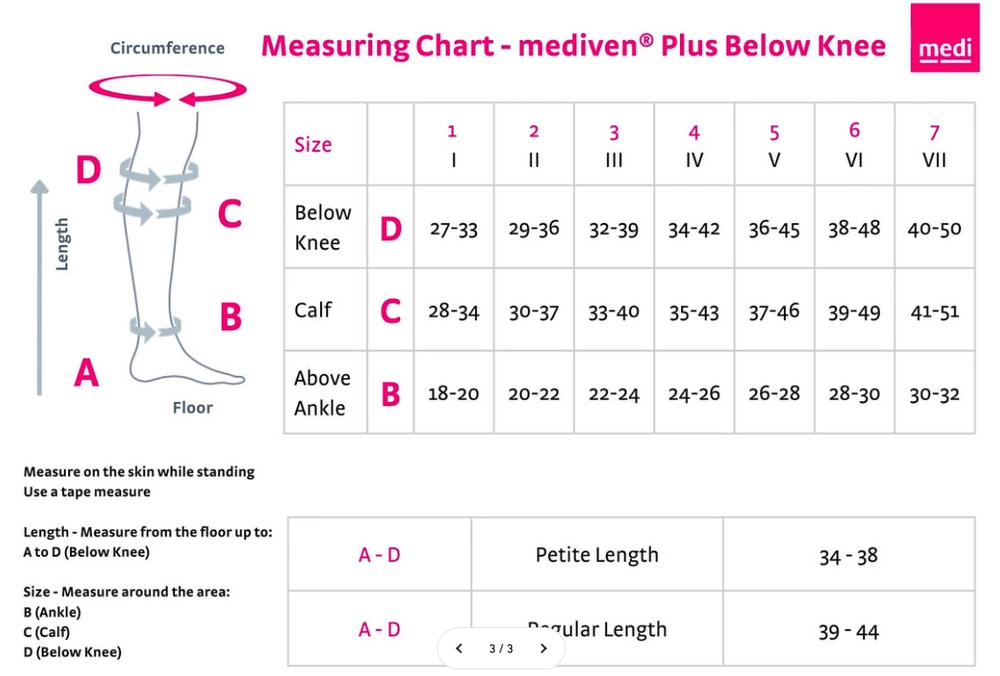Click the Calf value 33-40 cell

pyautogui.click(x=614, y=312)
